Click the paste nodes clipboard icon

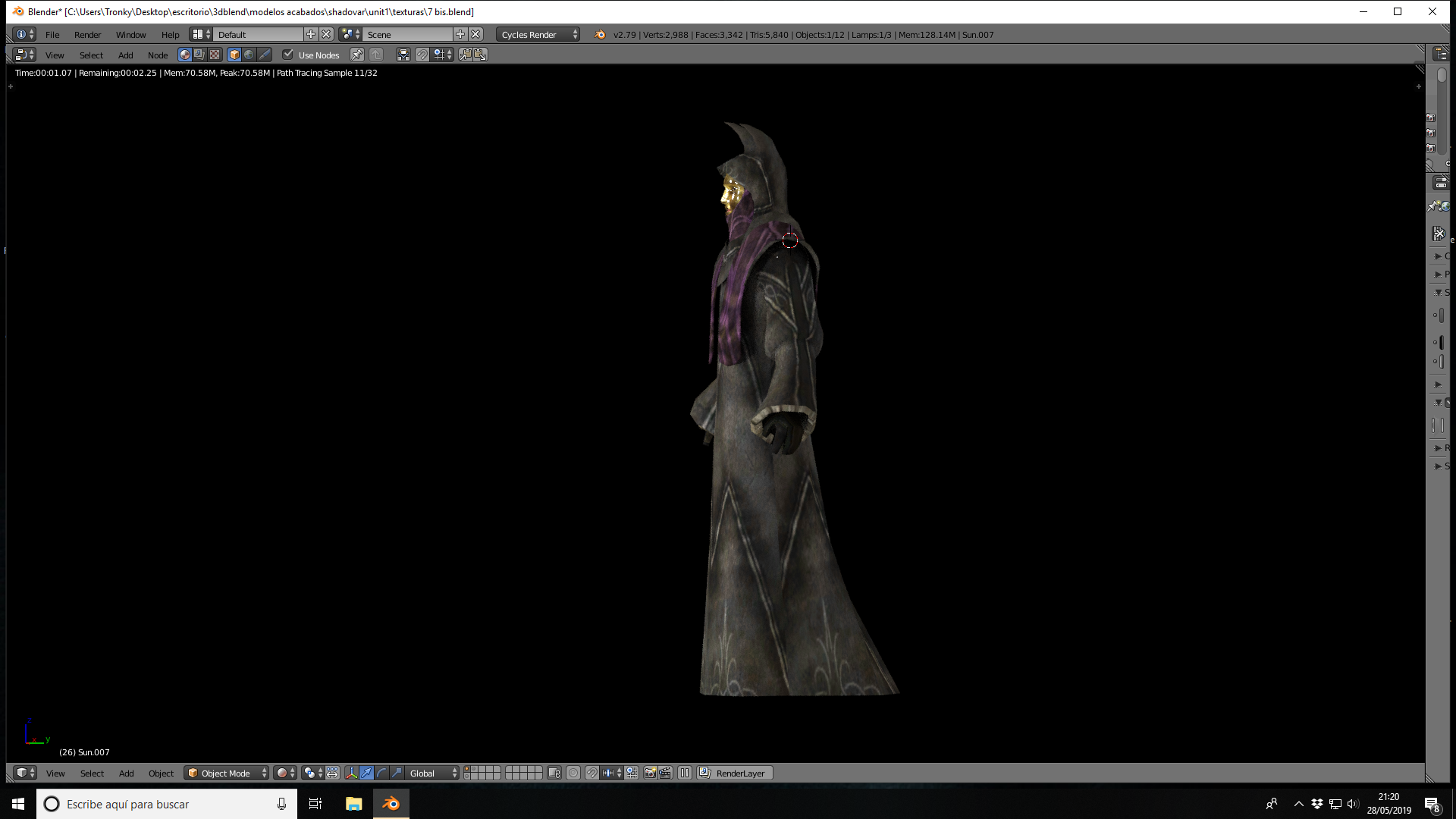[x=480, y=55]
